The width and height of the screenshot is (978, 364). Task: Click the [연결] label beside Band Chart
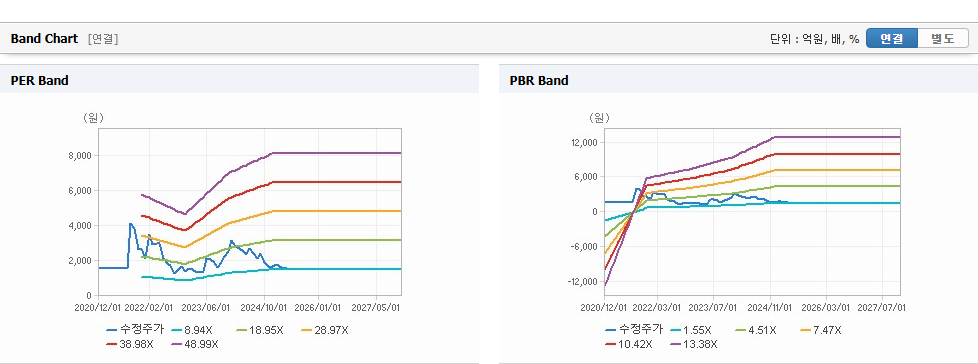click(103, 39)
